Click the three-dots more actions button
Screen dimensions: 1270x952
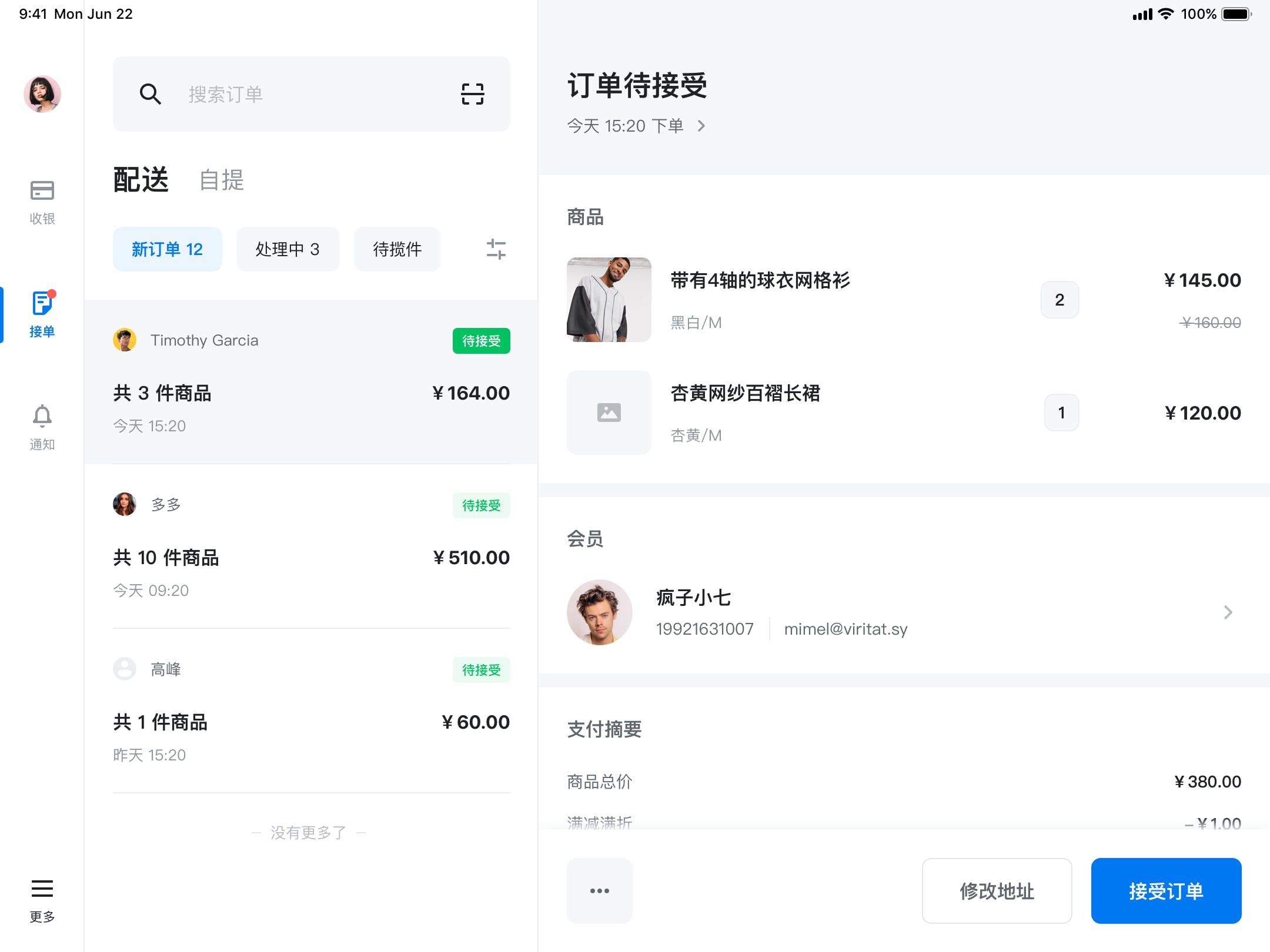pos(599,891)
